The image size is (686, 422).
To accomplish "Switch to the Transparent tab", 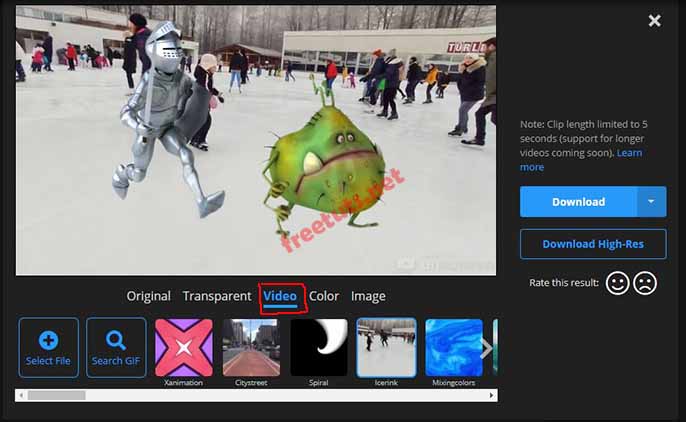I will click(x=217, y=296).
